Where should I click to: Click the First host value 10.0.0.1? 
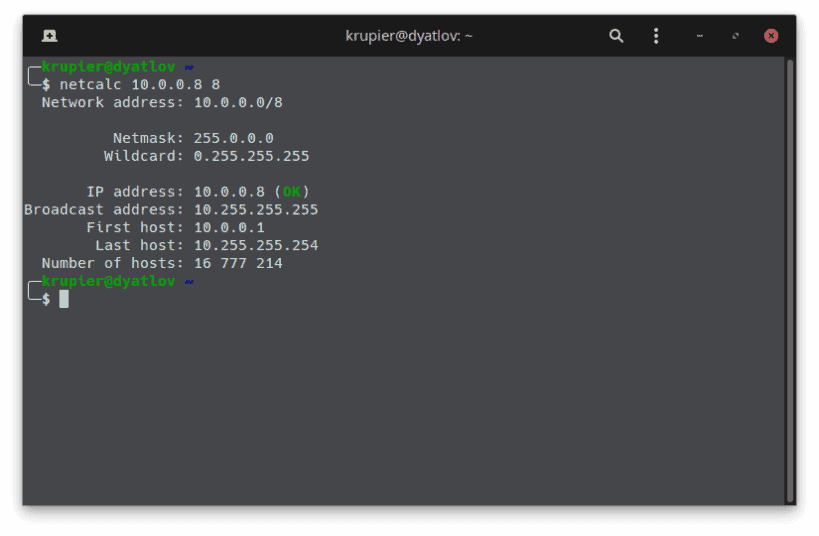click(229, 228)
